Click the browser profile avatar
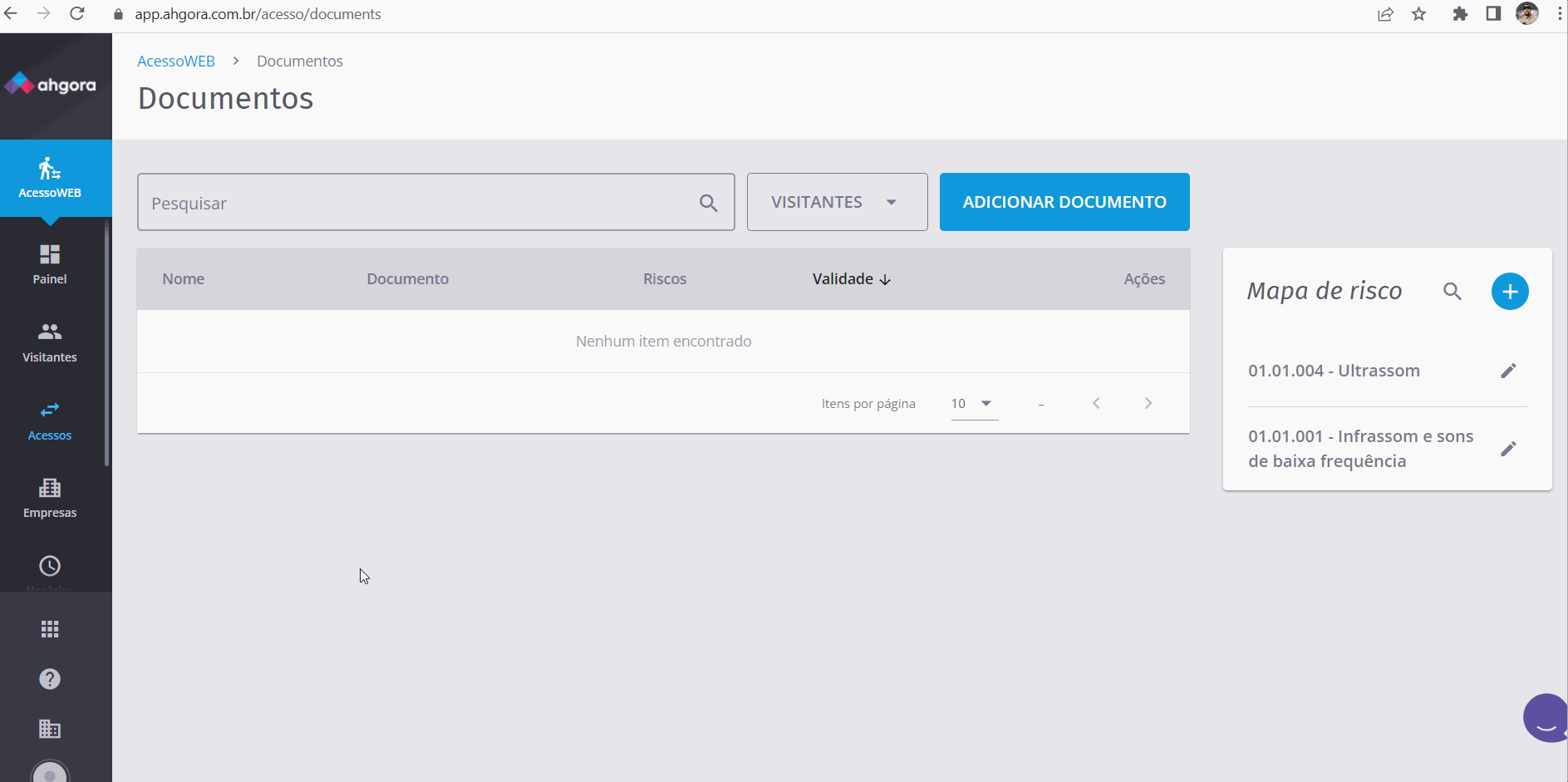 1528,13
